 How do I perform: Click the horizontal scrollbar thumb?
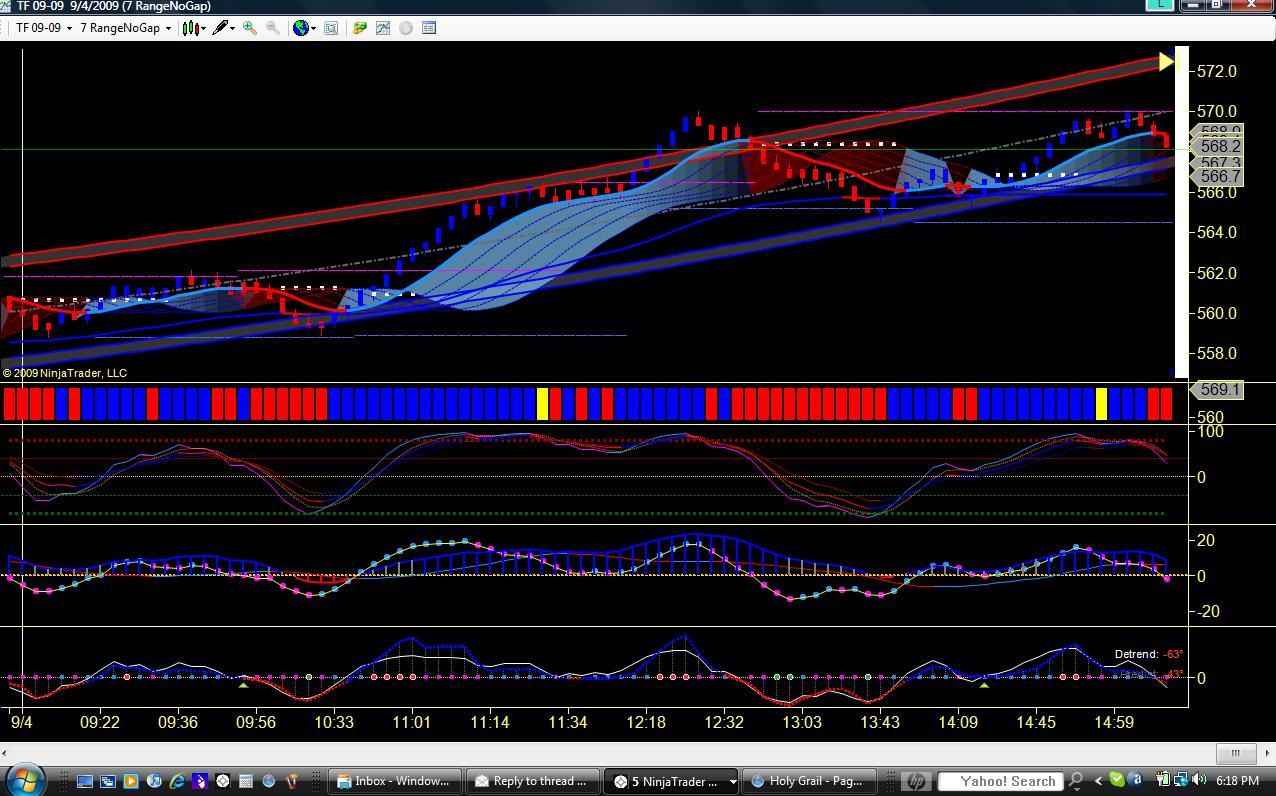point(1236,754)
